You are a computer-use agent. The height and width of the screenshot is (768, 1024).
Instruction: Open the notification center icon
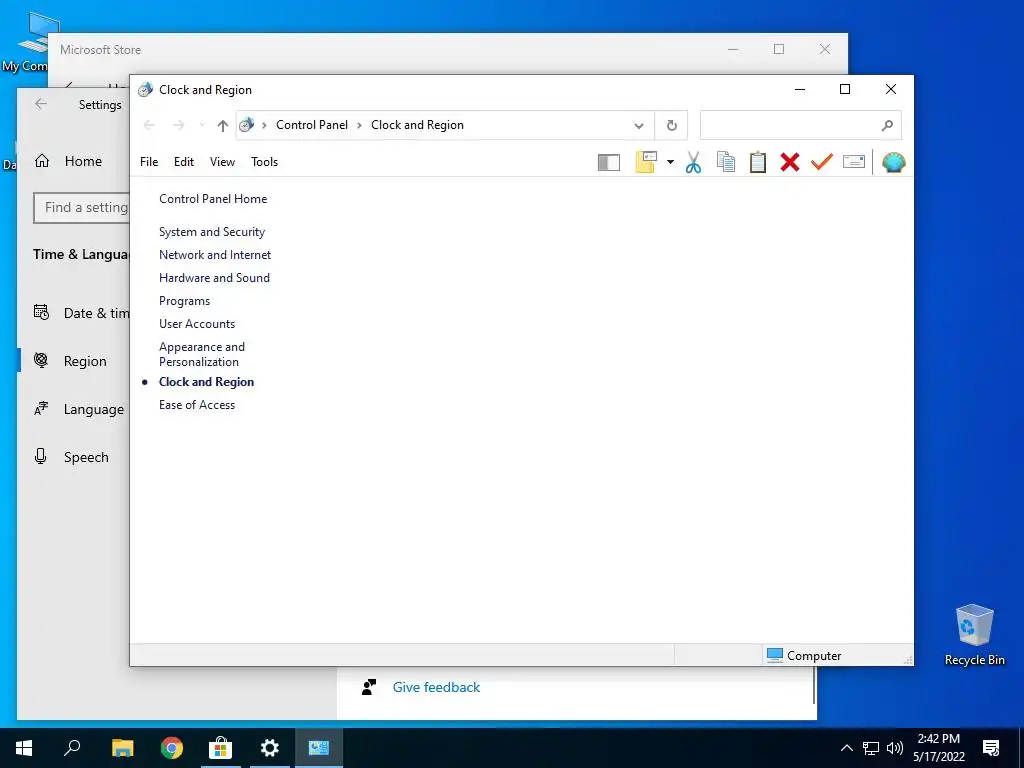(x=991, y=748)
